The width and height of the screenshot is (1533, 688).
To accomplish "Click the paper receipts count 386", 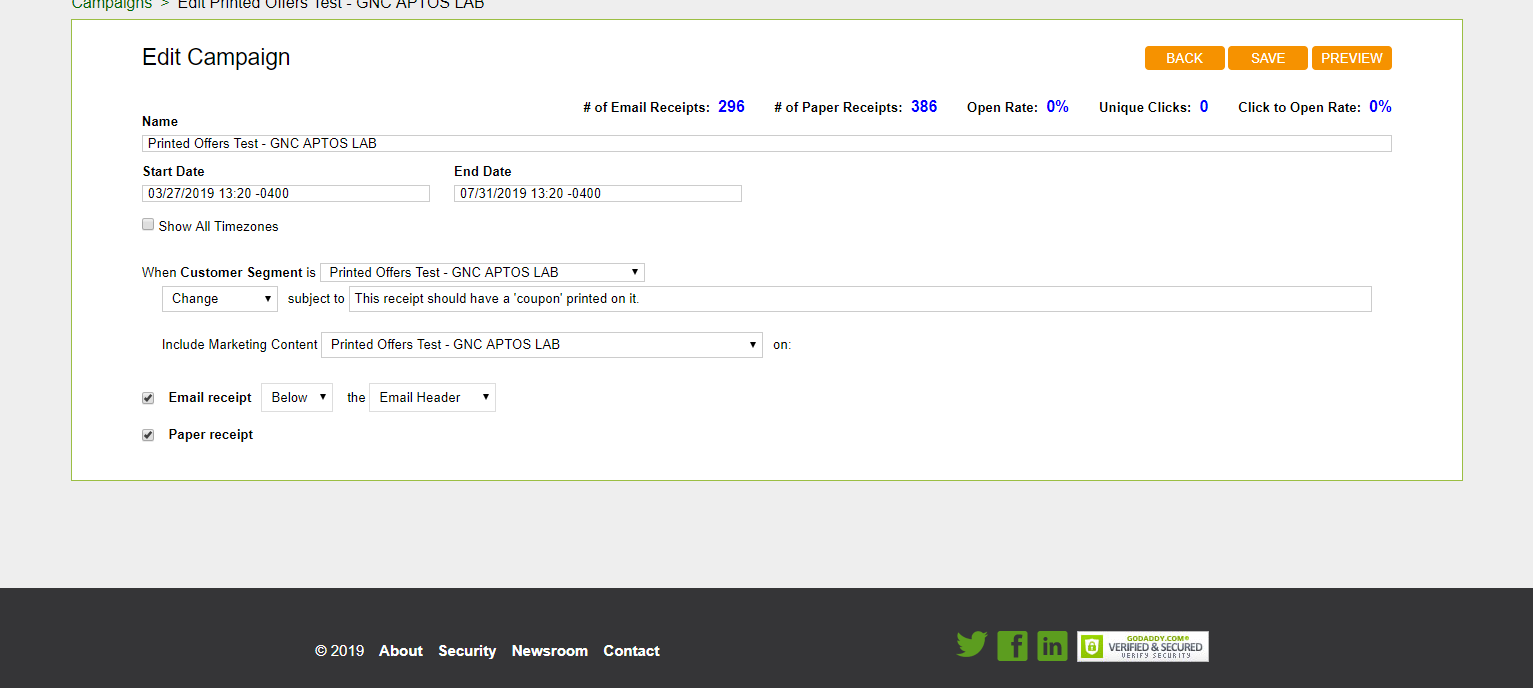I will (924, 107).
